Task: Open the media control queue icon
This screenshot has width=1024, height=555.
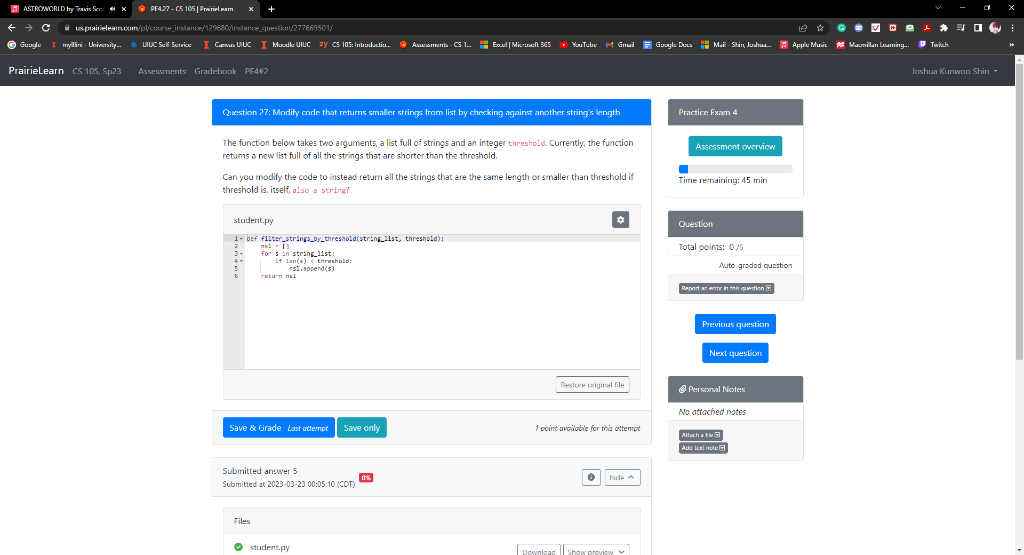Action: click(x=961, y=27)
